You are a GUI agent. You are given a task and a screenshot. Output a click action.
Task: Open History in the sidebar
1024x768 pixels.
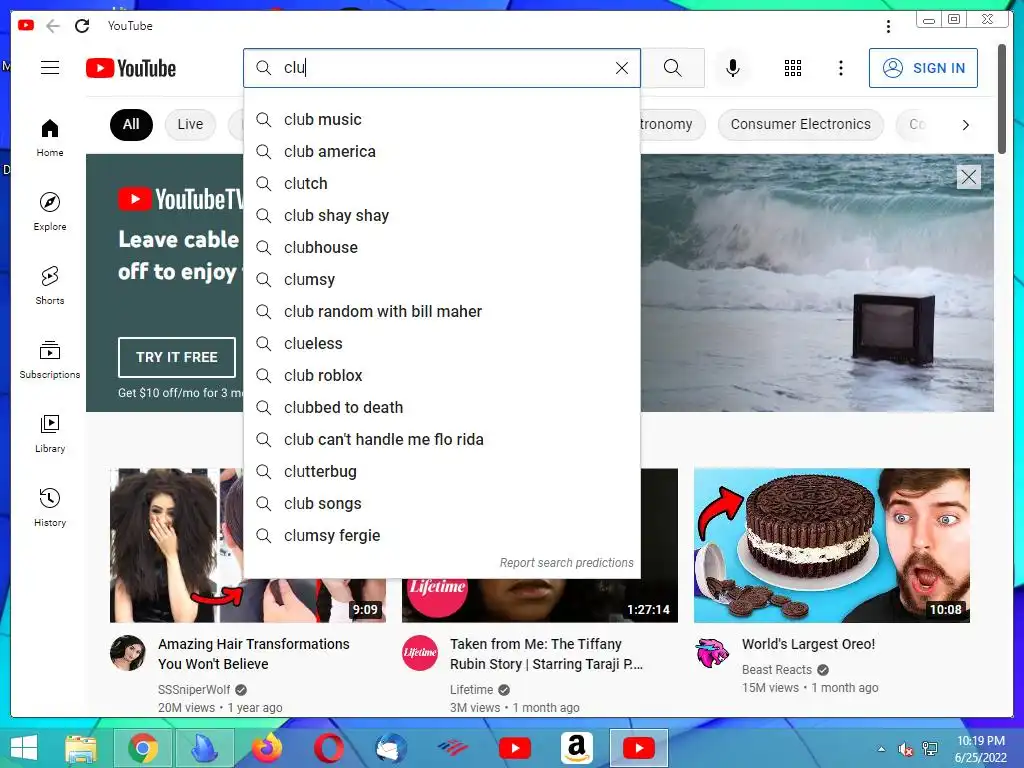click(x=50, y=507)
